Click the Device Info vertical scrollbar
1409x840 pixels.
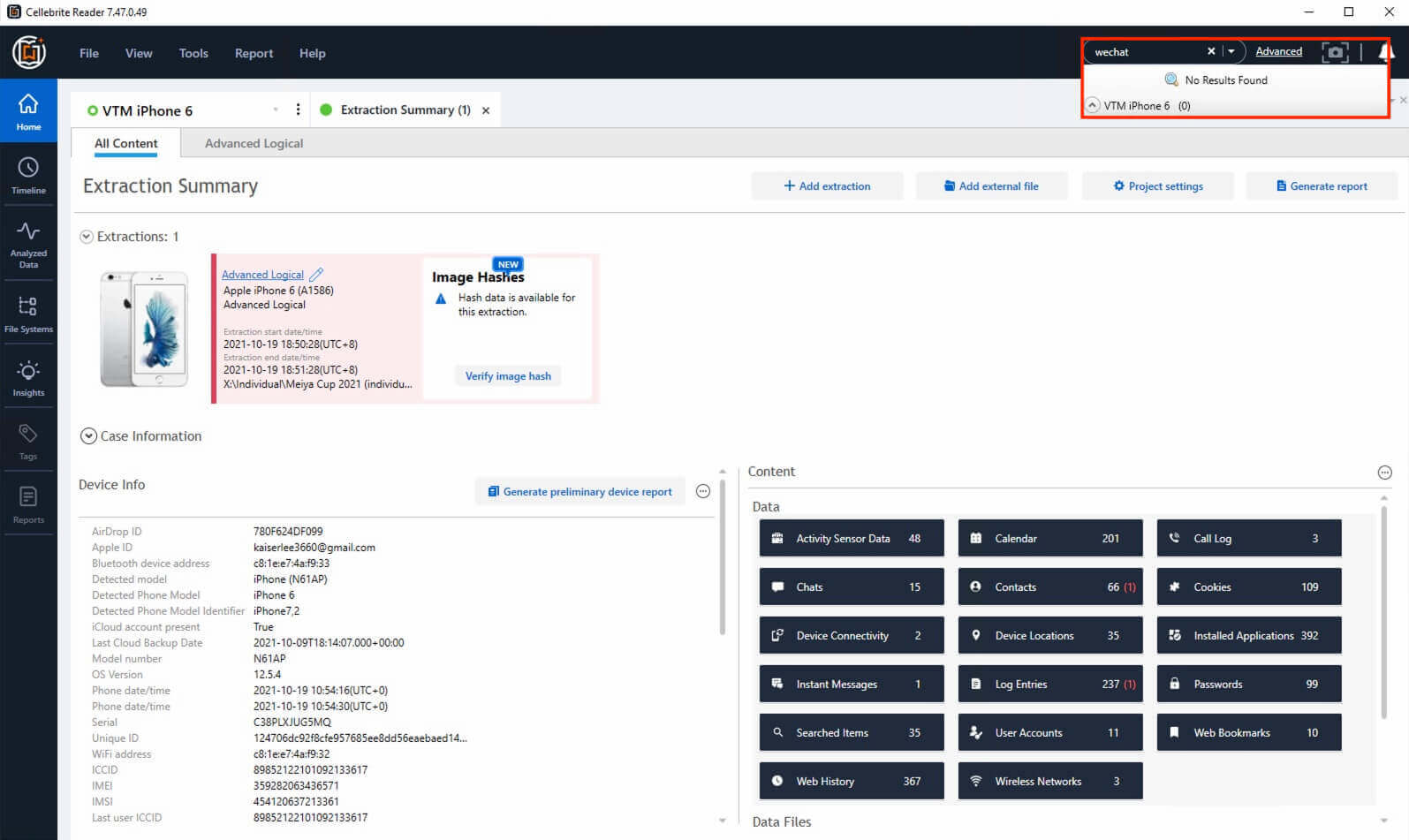(x=723, y=556)
